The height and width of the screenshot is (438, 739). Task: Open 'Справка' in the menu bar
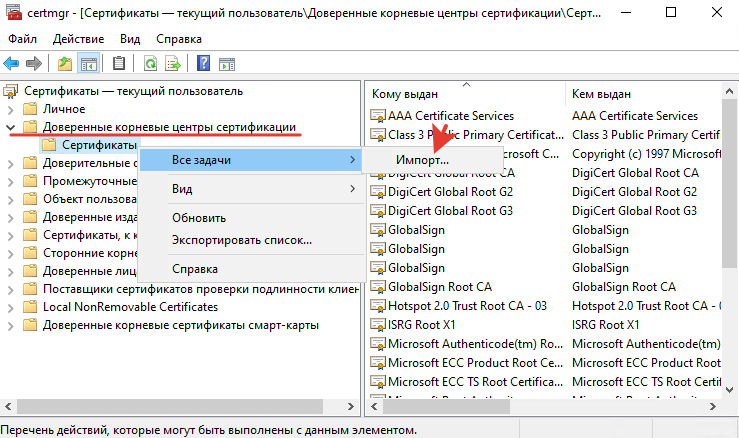(x=179, y=39)
